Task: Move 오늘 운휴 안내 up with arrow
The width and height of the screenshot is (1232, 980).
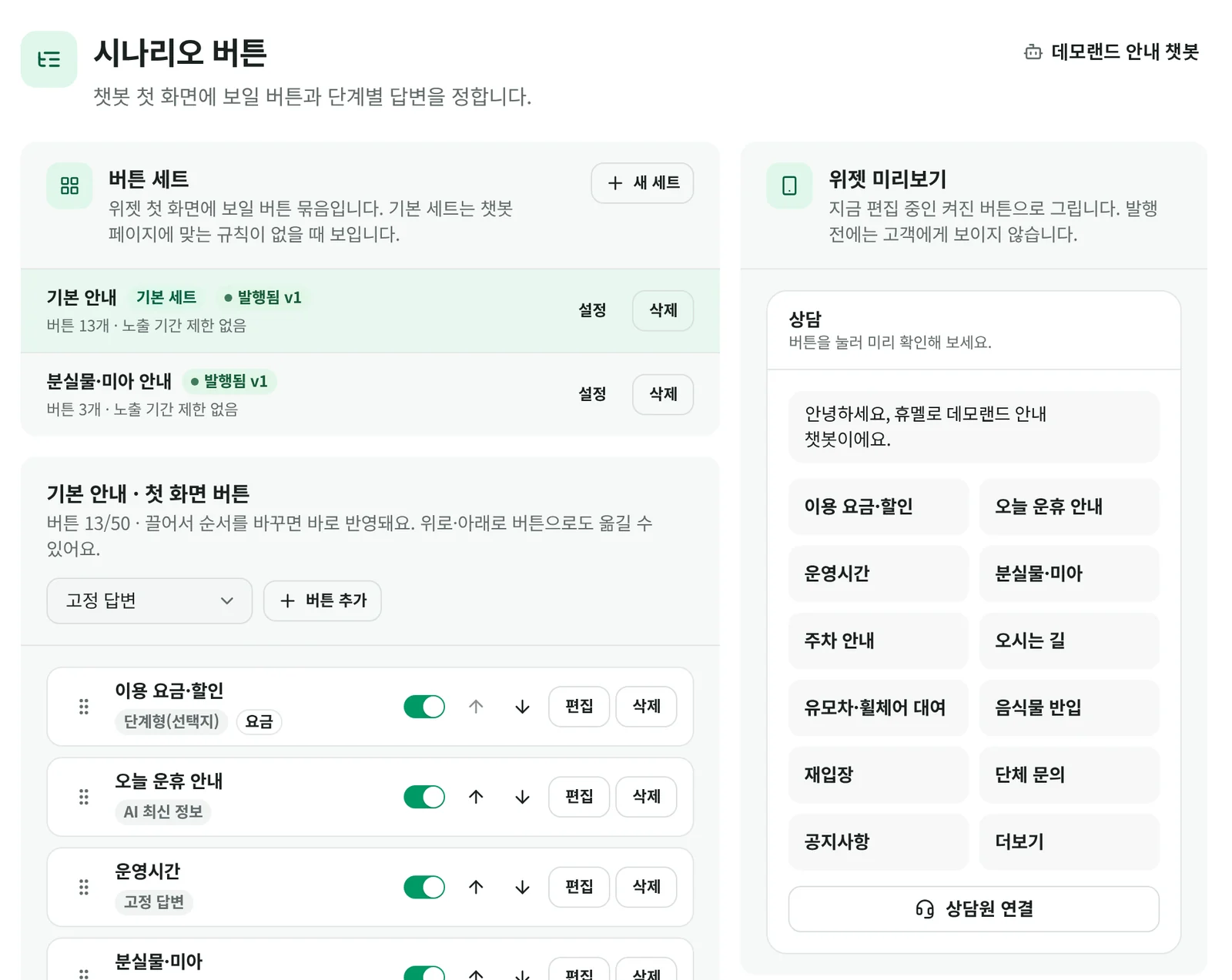Action: coord(476,797)
